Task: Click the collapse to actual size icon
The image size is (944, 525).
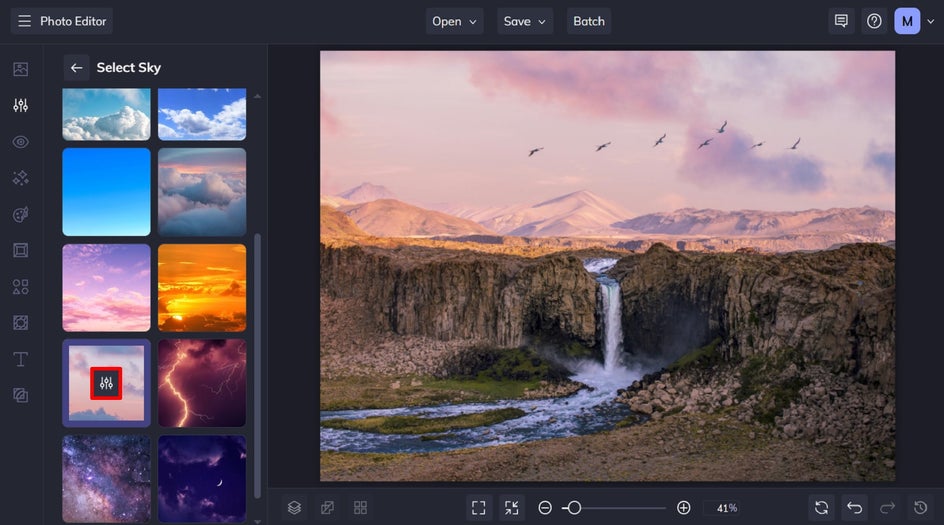Action: coord(512,508)
